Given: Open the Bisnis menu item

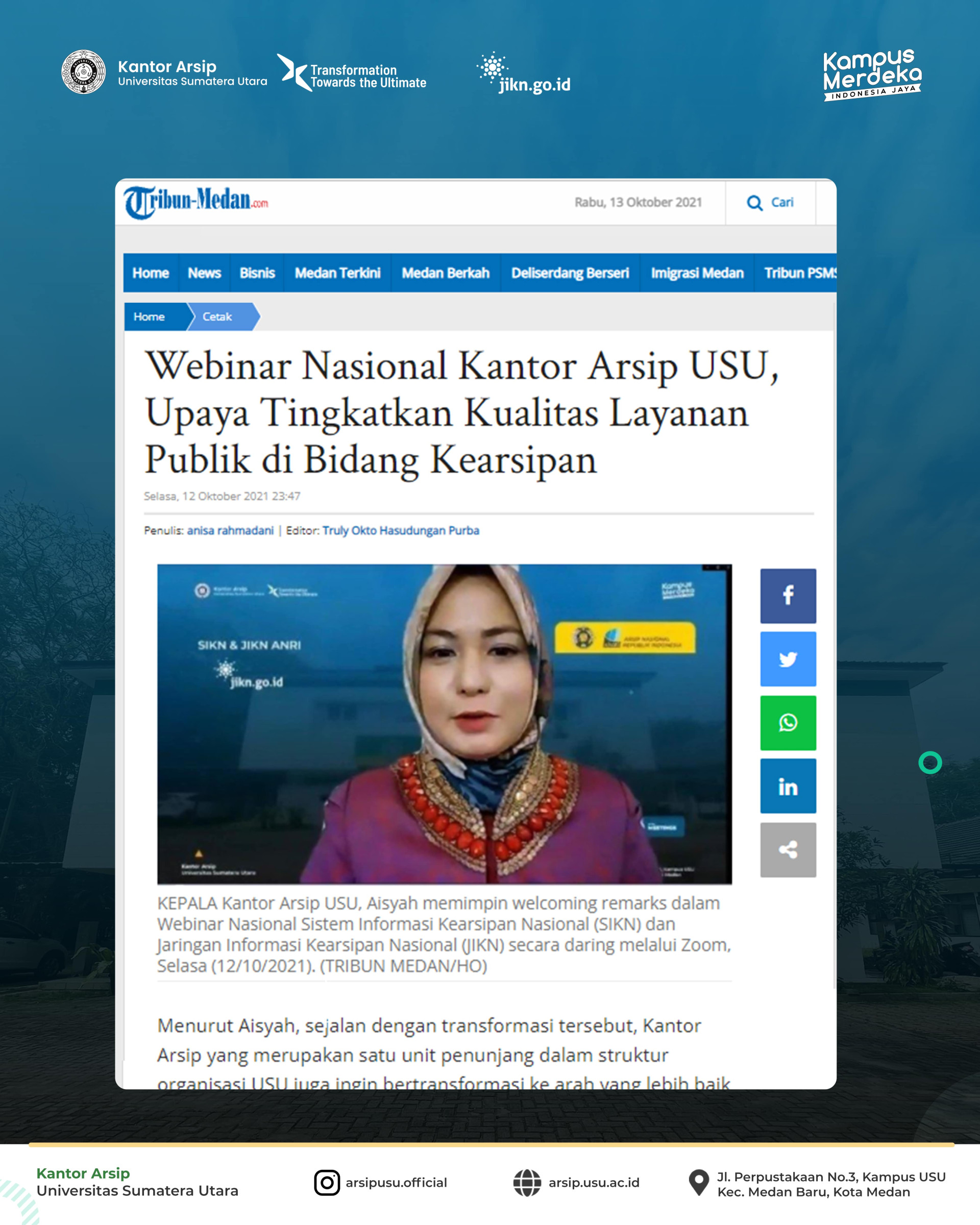Looking at the screenshot, I should (x=257, y=273).
